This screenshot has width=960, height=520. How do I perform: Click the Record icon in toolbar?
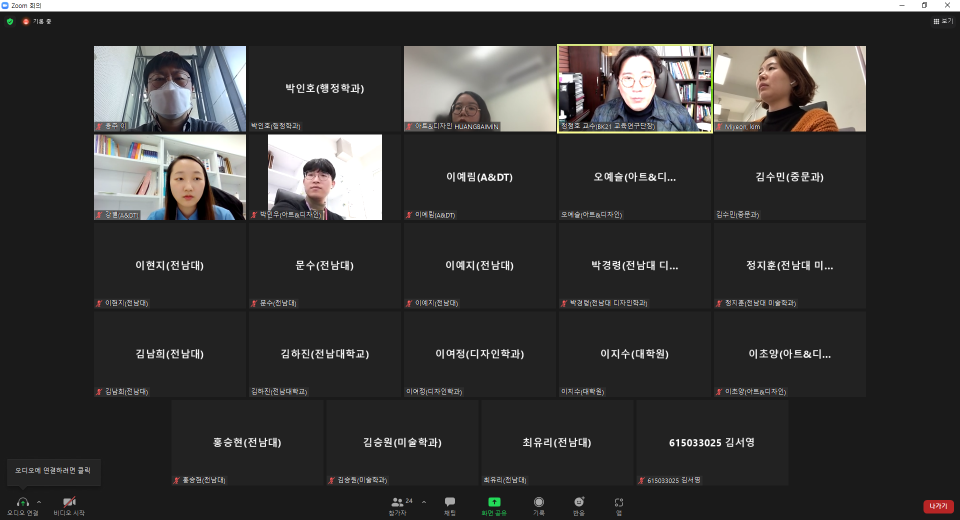pyautogui.click(x=539, y=503)
